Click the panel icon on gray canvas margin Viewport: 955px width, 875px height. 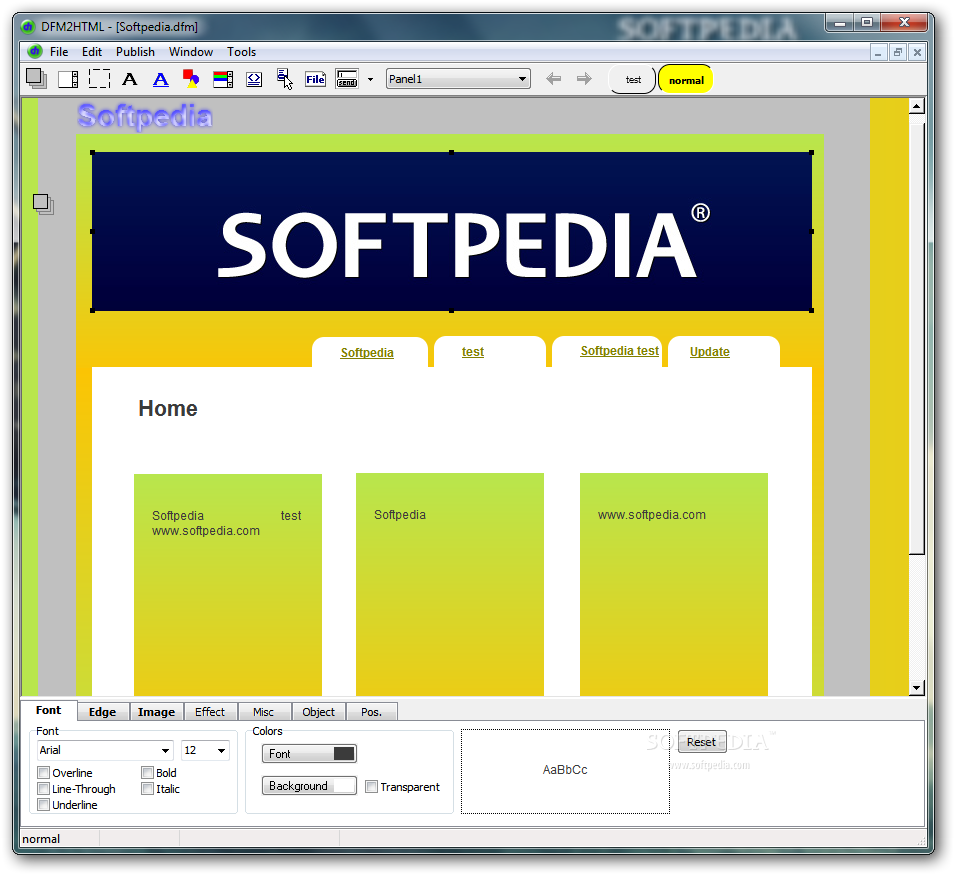tap(43, 204)
